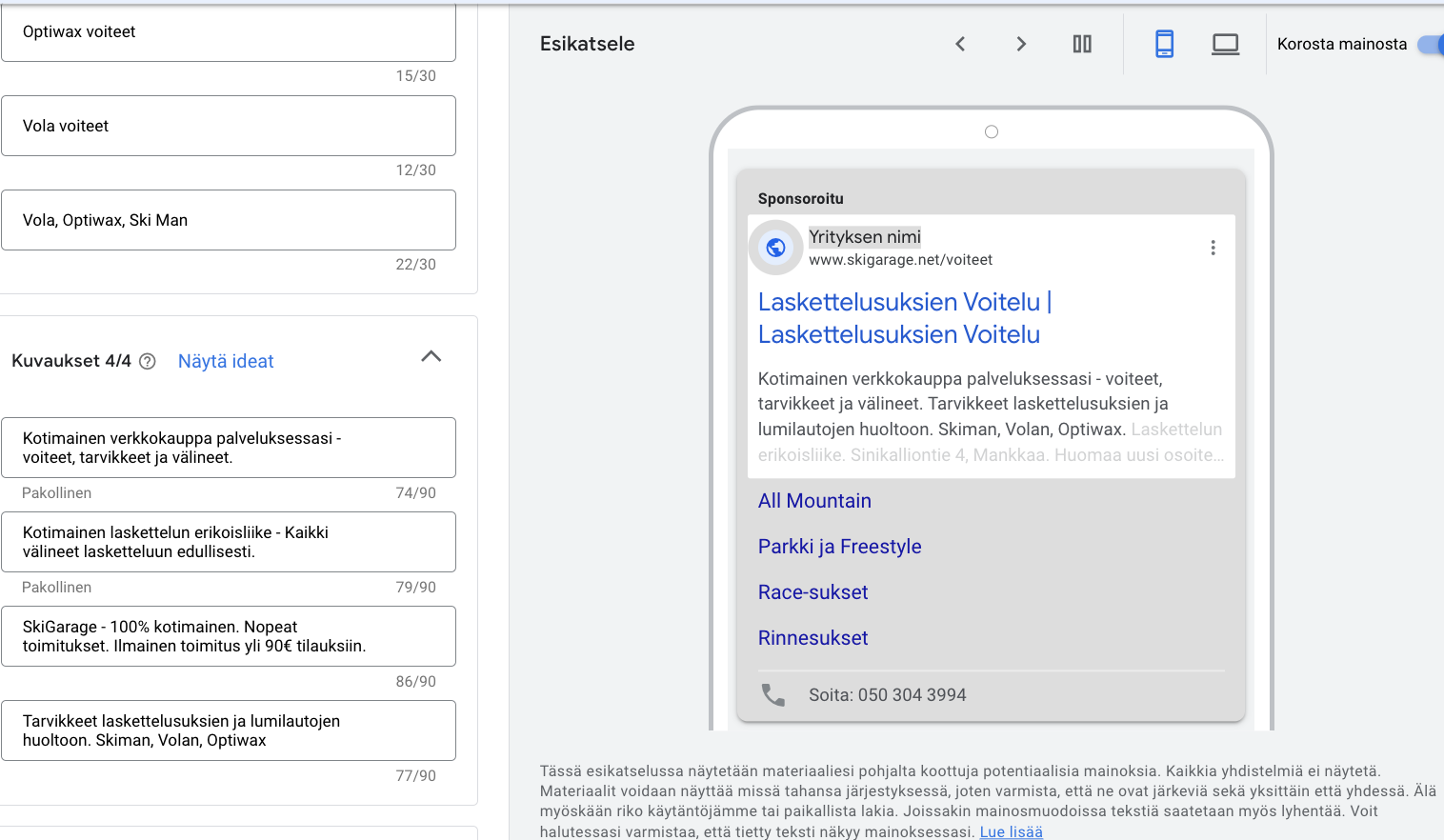Image resolution: width=1444 pixels, height=840 pixels.
Task: Click the www.skigarage.net/voiteet display URL
Action: pyautogui.click(x=900, y=260)
